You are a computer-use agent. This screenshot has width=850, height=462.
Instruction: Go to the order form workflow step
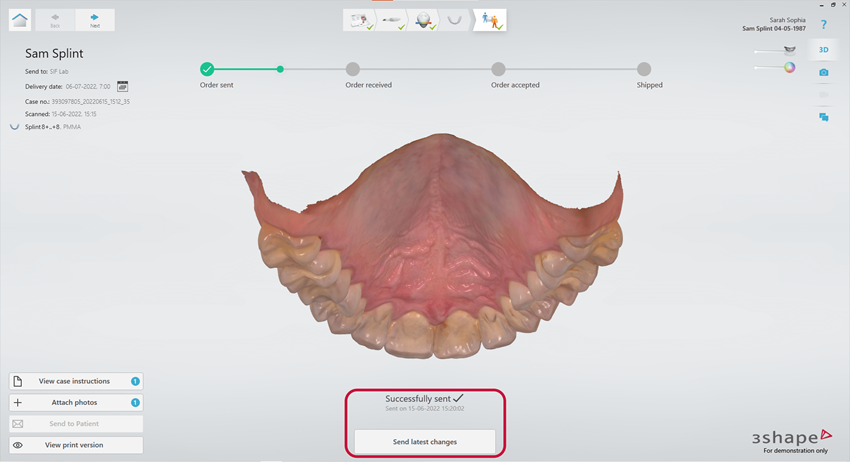pyautogui.click(x=358, y=20)
